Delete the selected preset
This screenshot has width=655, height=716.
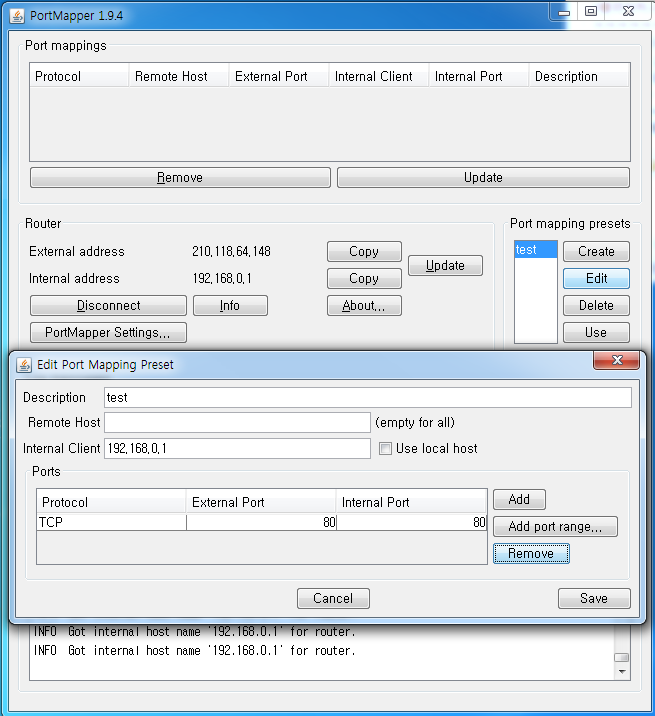tap(596, 305)
